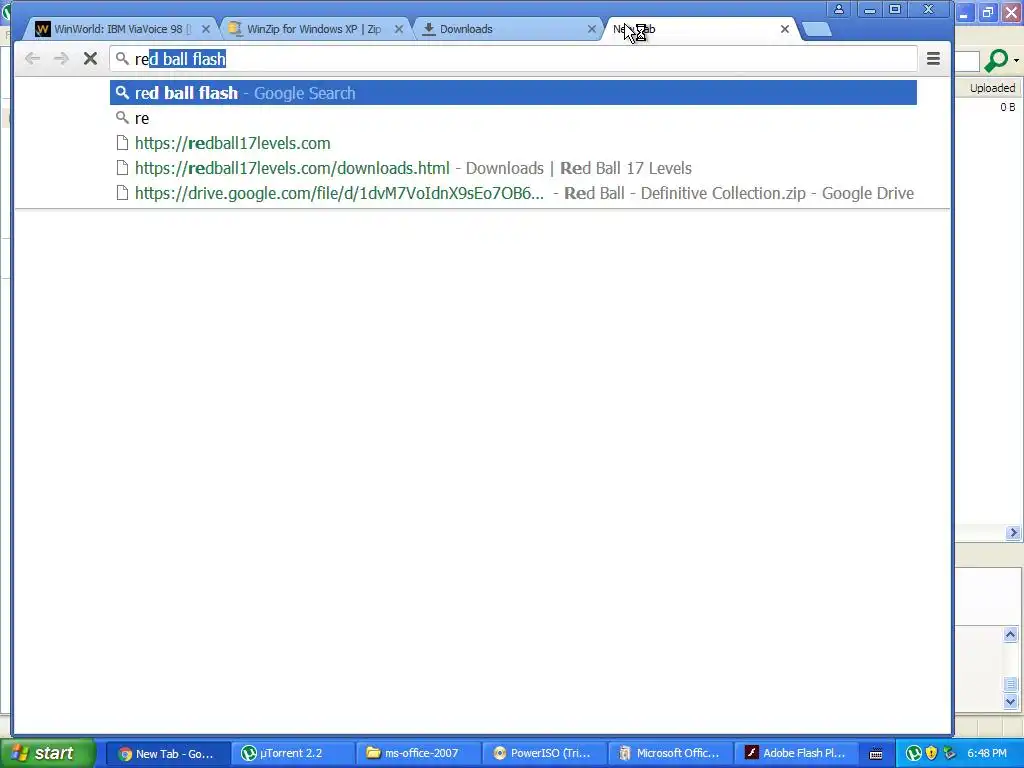Click the 0 B value under Uploaded
This screenshot has height=768, width=1024.
(1007, 107)
